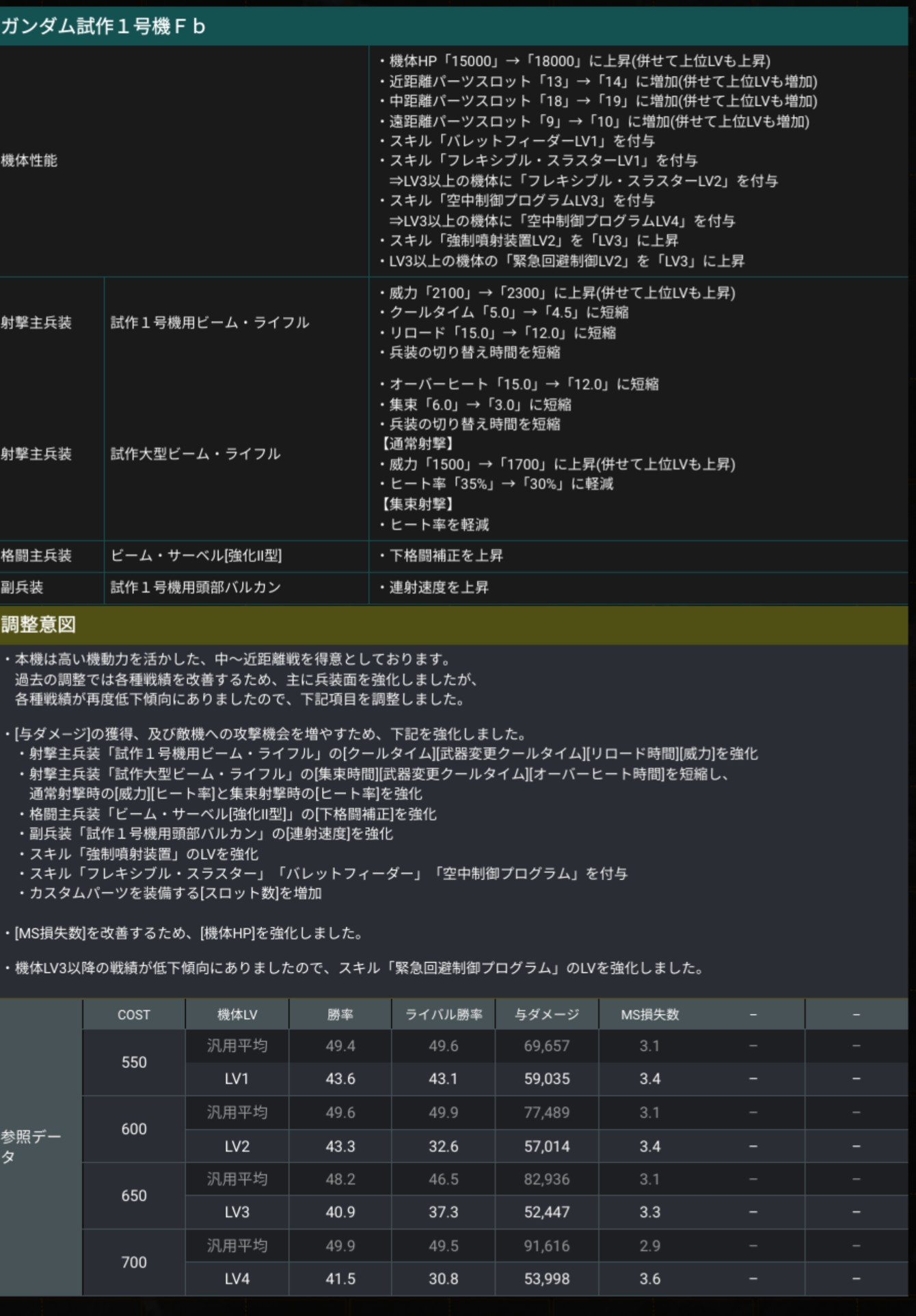Viewport: 916px width, 1316px height.
Task: Click the LV4 cell
Action: [x=237, y=1278]
